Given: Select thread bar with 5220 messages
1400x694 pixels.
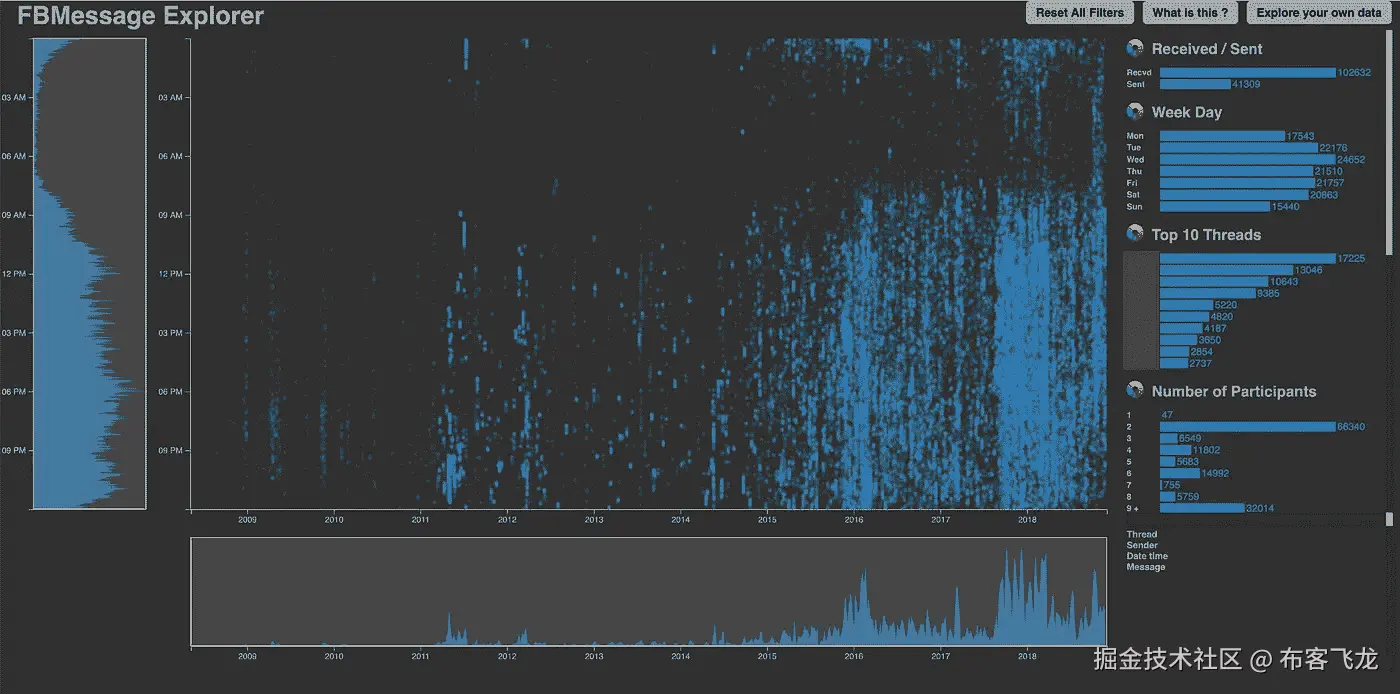Looking at the screenshot, I should coord(1186,305).
